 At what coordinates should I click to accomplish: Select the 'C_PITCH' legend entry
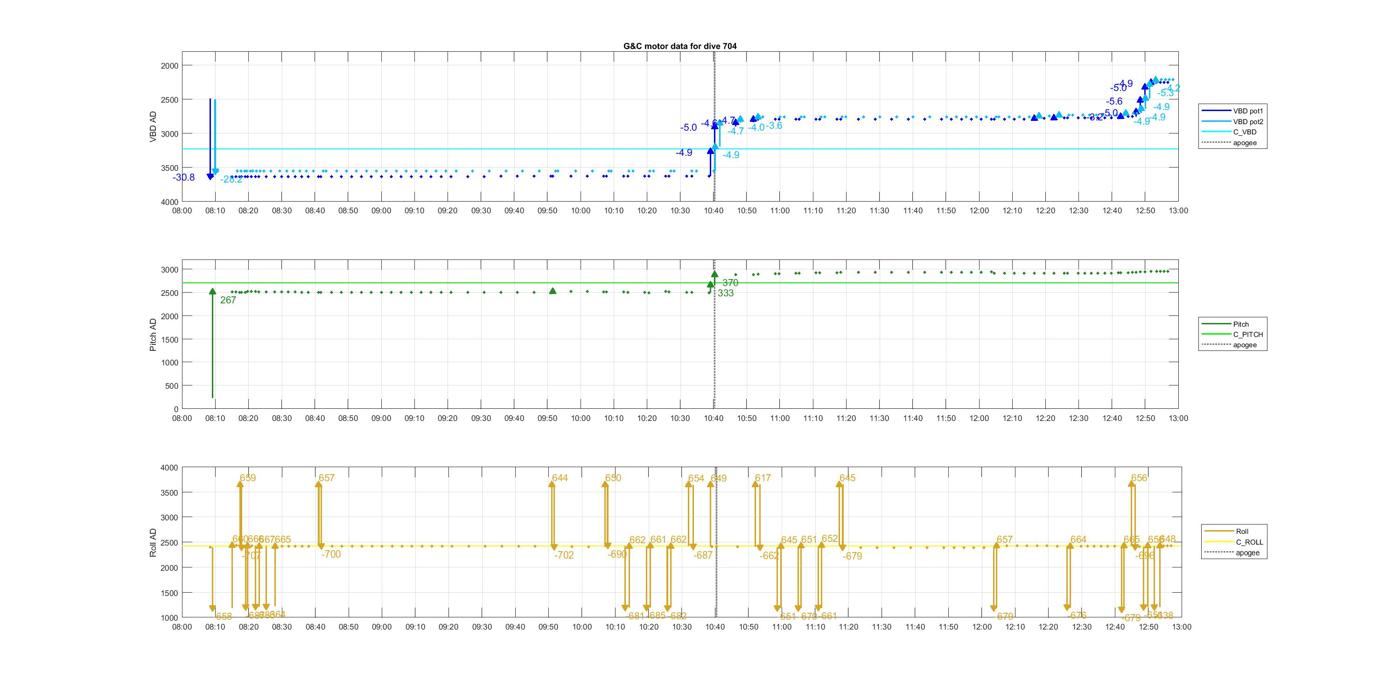pyautogui.click(x=1232, y=334)
